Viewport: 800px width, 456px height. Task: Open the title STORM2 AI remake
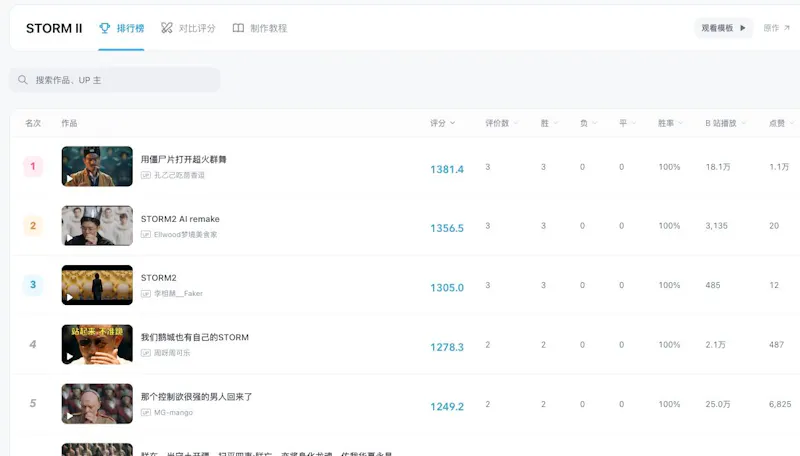(180, 219)
